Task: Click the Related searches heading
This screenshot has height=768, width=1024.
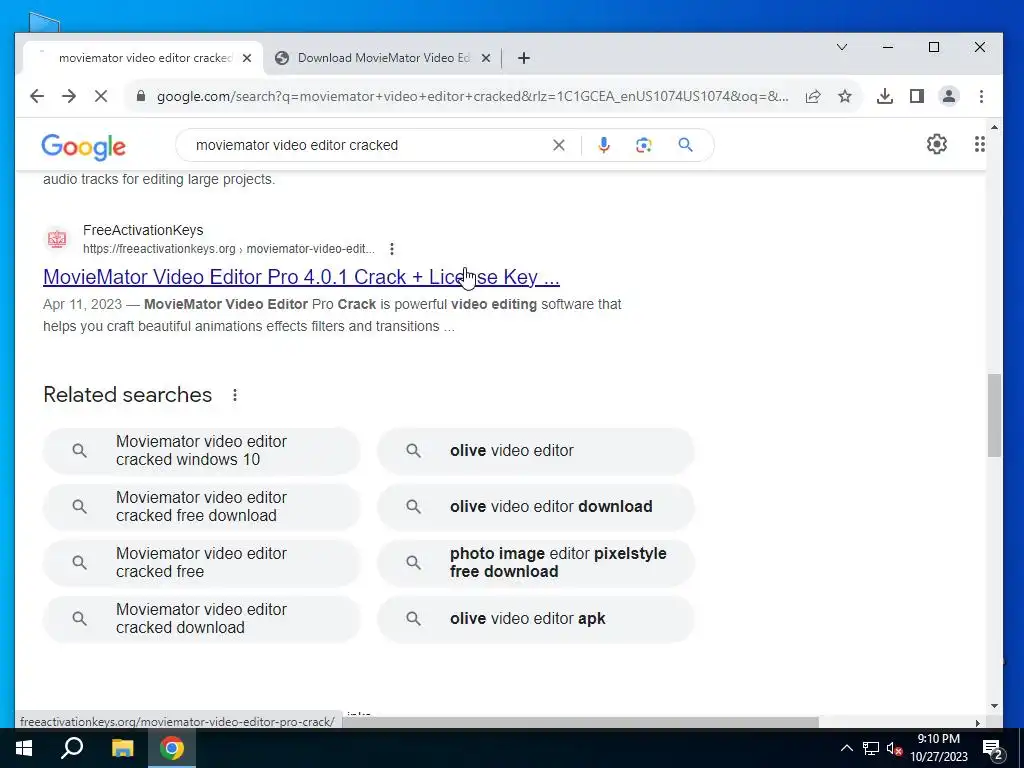Action: point(127,395)
